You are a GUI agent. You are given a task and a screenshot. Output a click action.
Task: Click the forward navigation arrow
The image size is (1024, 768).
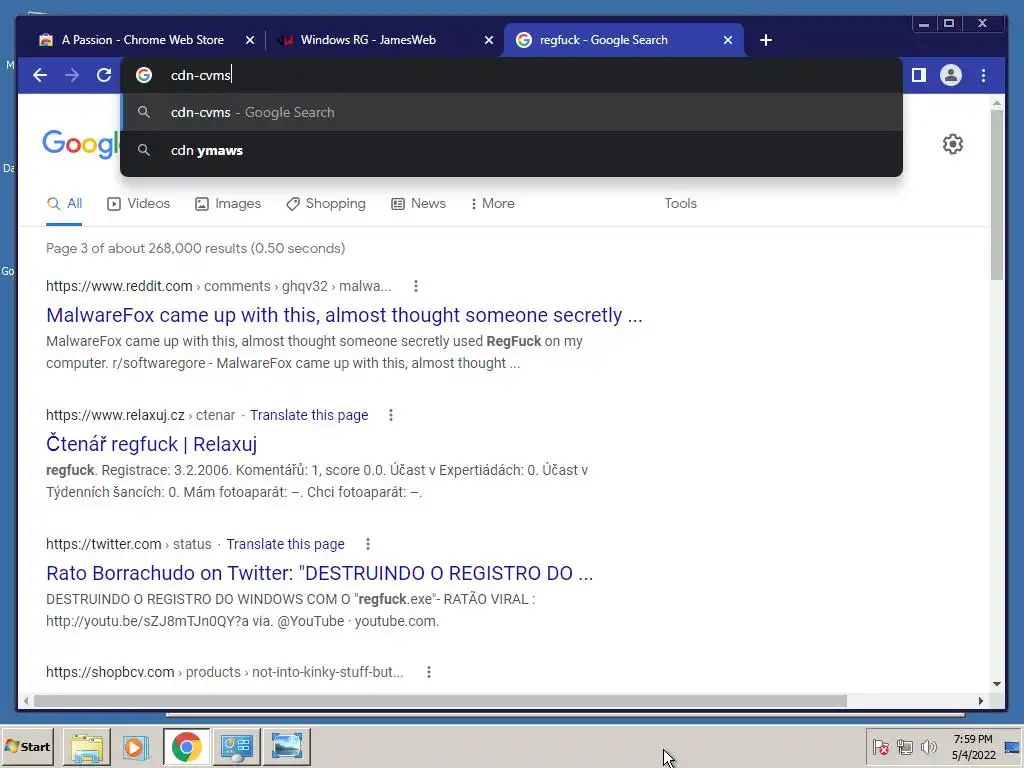point(72,75)
